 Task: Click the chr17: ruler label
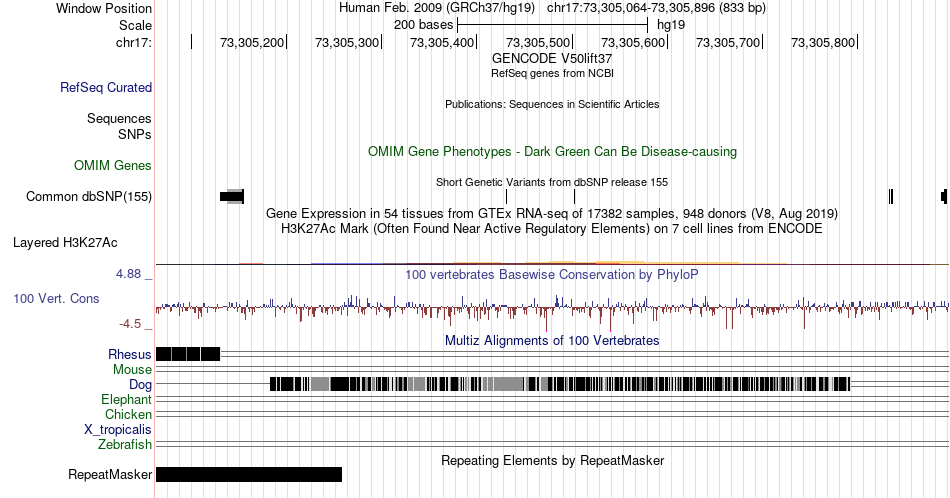tap(134, 42)
